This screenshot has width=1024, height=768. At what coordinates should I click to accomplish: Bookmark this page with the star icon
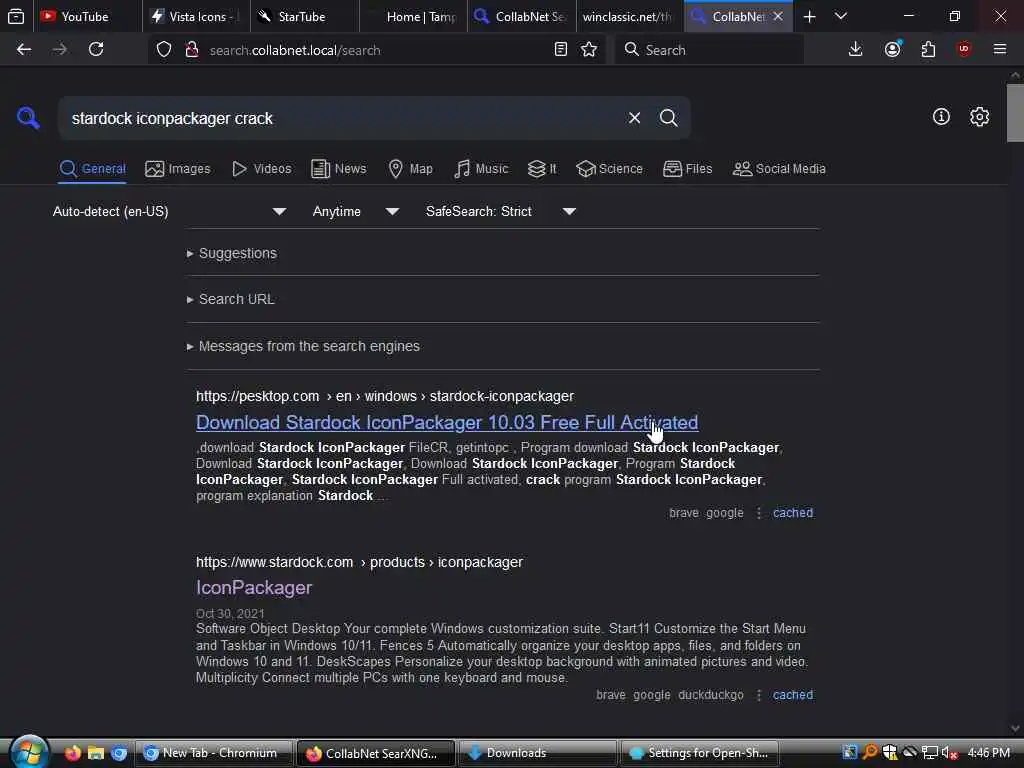click(589, 49)
